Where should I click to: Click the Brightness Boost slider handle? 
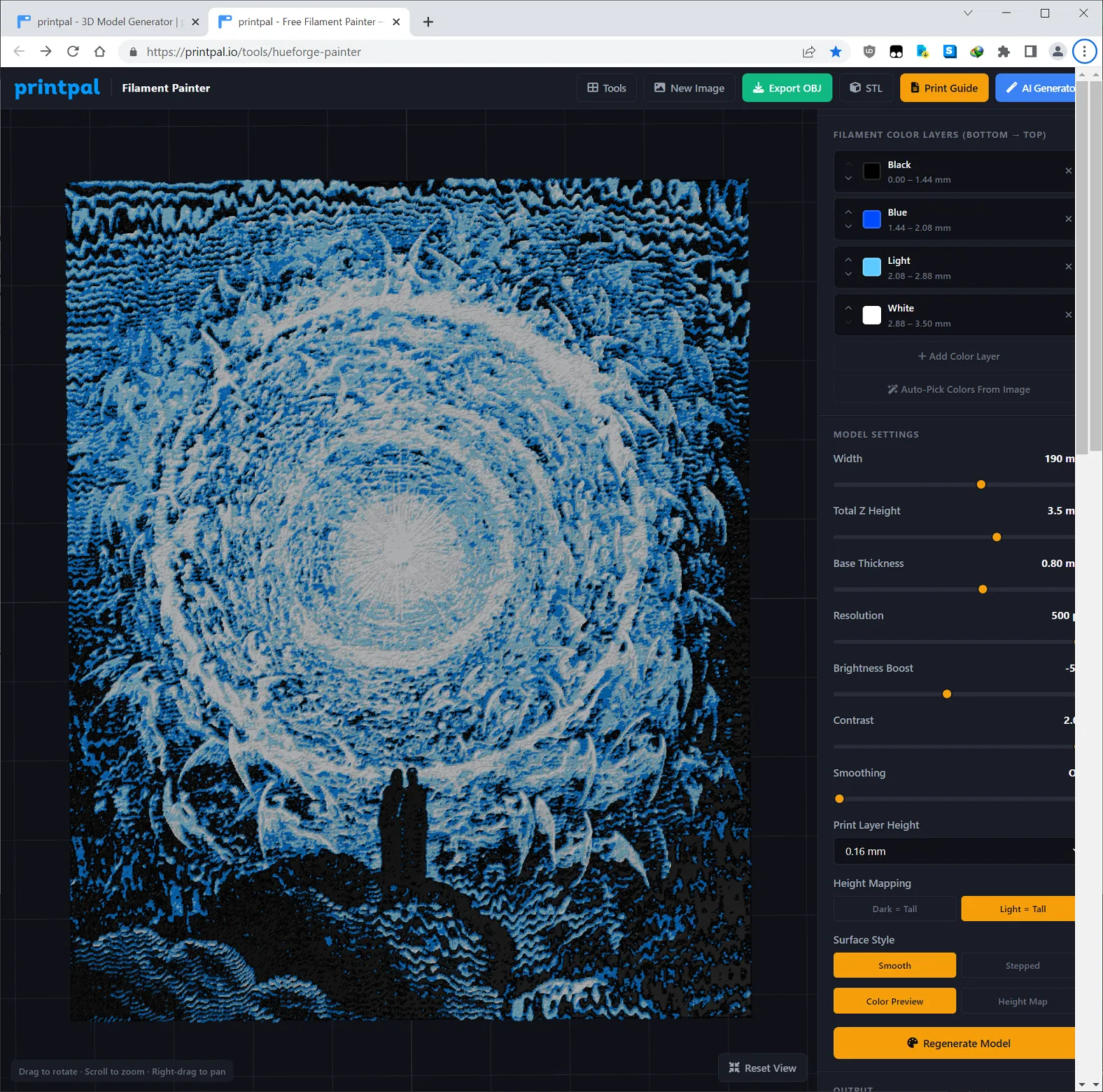coord(947,694)
